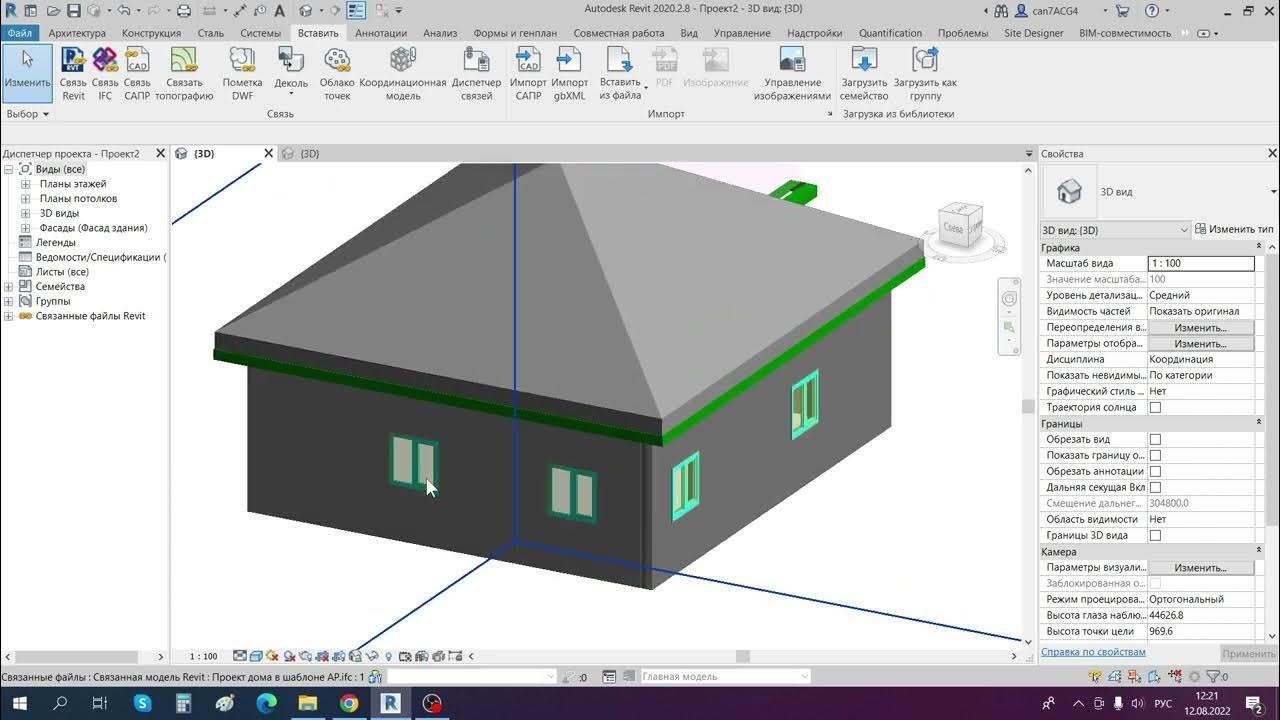This screenshot has height=720, width=1280.
Task: Switch to the Архитектура ribbon tab
Action: (77, 33)
